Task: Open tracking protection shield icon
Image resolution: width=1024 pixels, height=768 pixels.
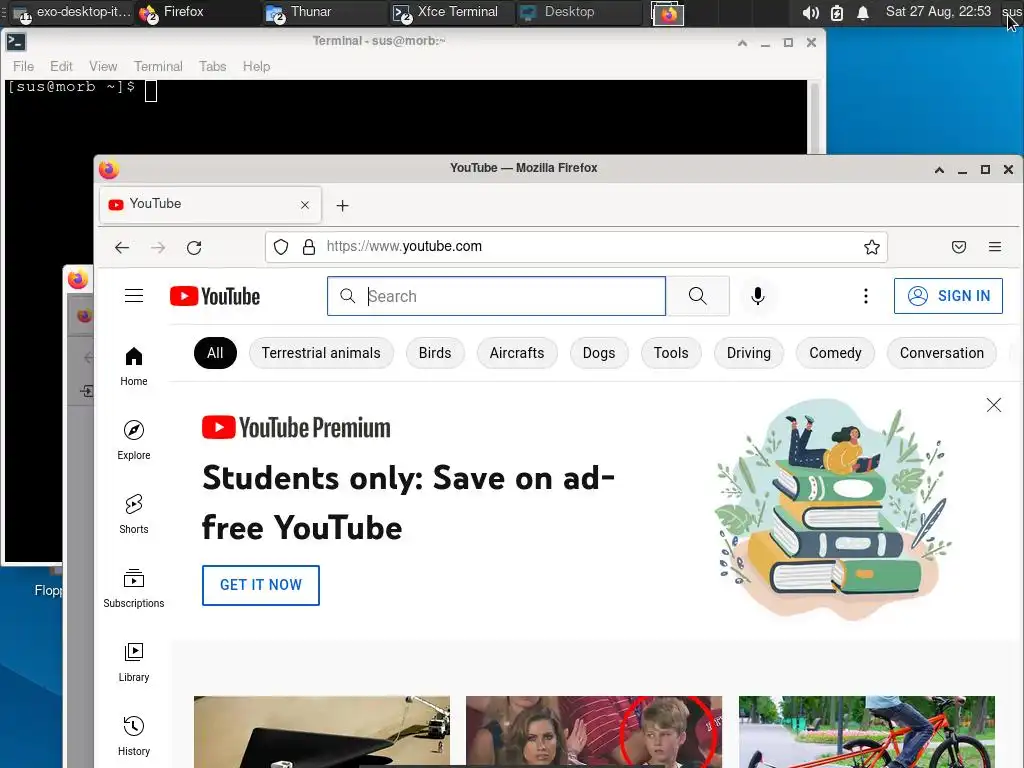Action: point(281,247)
